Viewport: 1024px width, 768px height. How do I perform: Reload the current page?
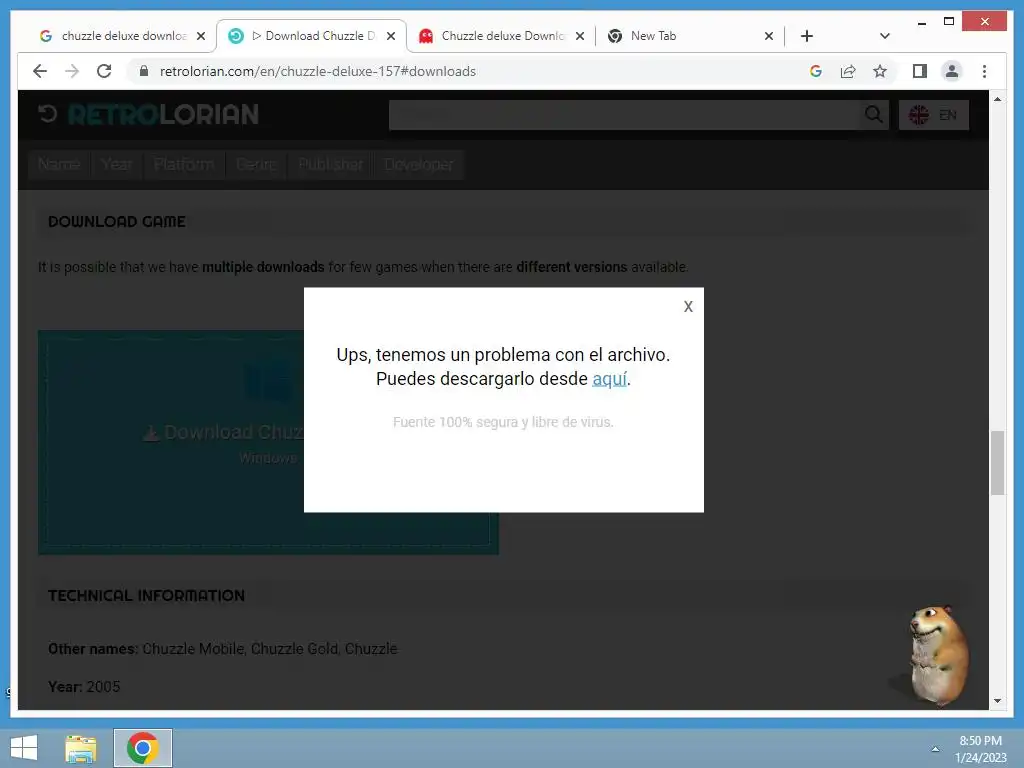click(104, 71)
